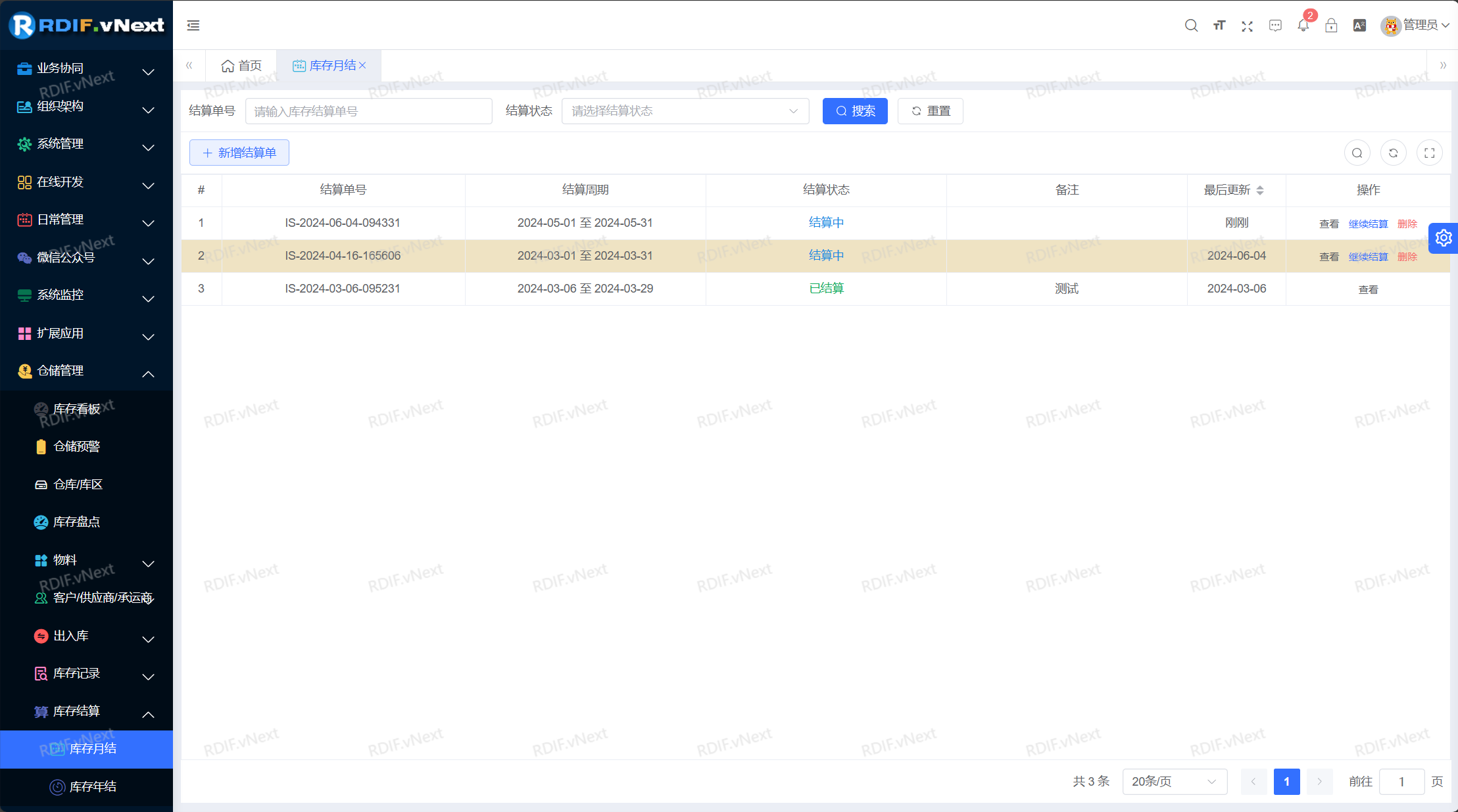The width and height of the screenshot is (1458, 812).
Task: Focus the 结算单号 input field
Action: point(368,111)
